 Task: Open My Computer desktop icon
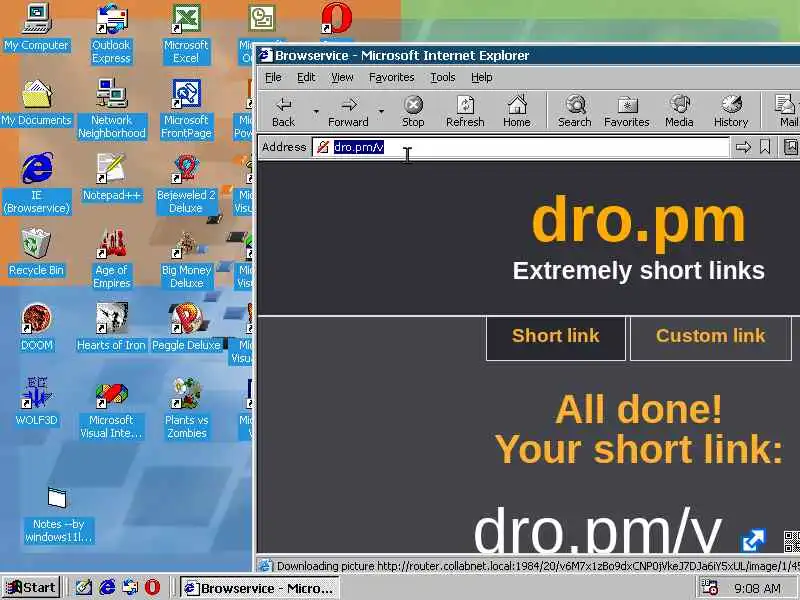point(36,28)
